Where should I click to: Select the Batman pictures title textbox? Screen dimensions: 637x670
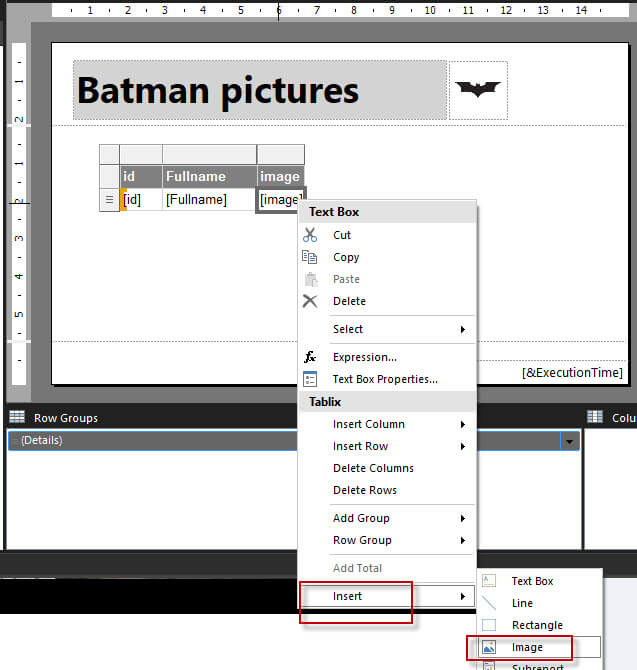[x=260, y=90]
